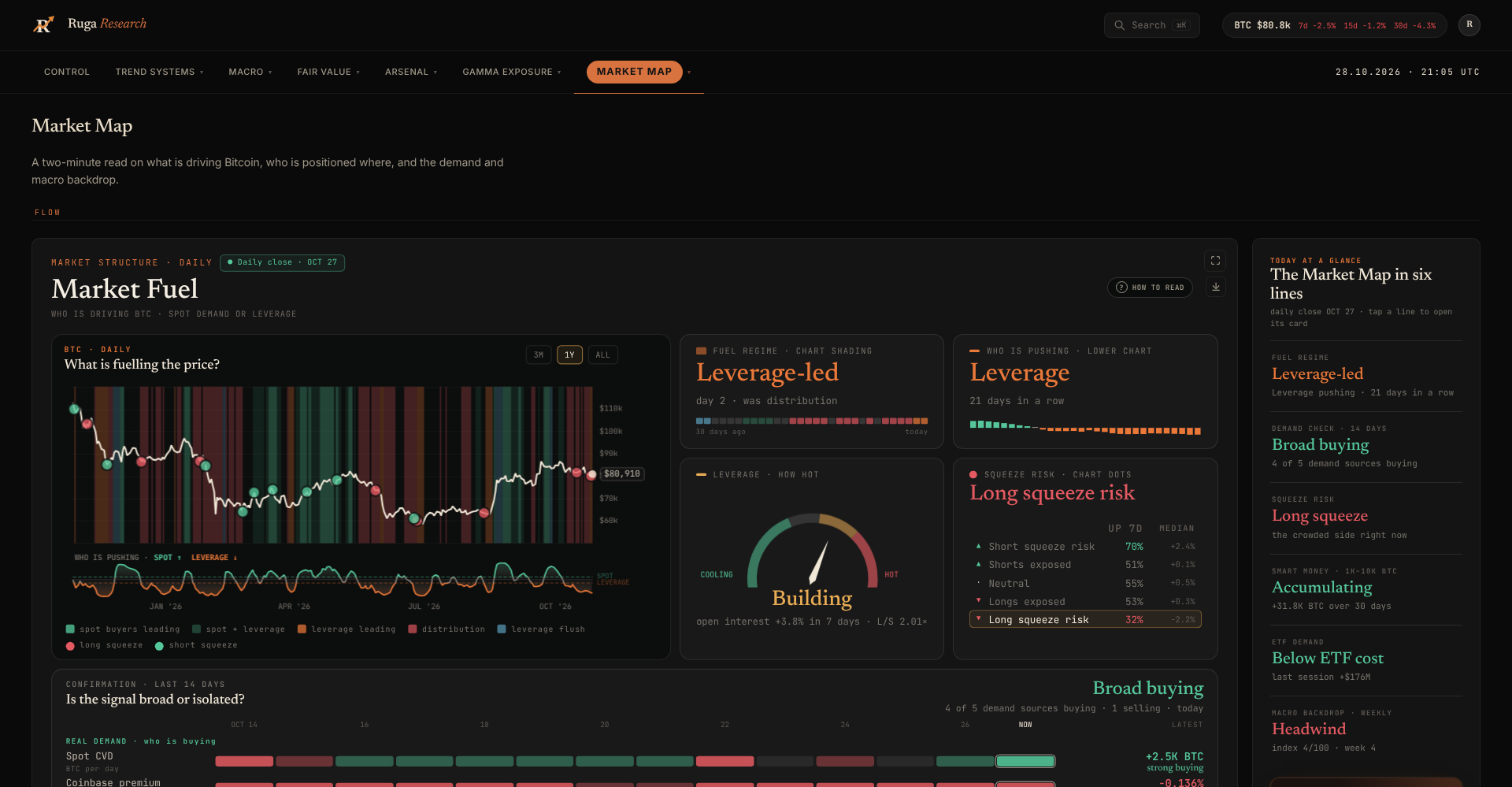Open the Gamma Exposure dropdown

point(512,72)
